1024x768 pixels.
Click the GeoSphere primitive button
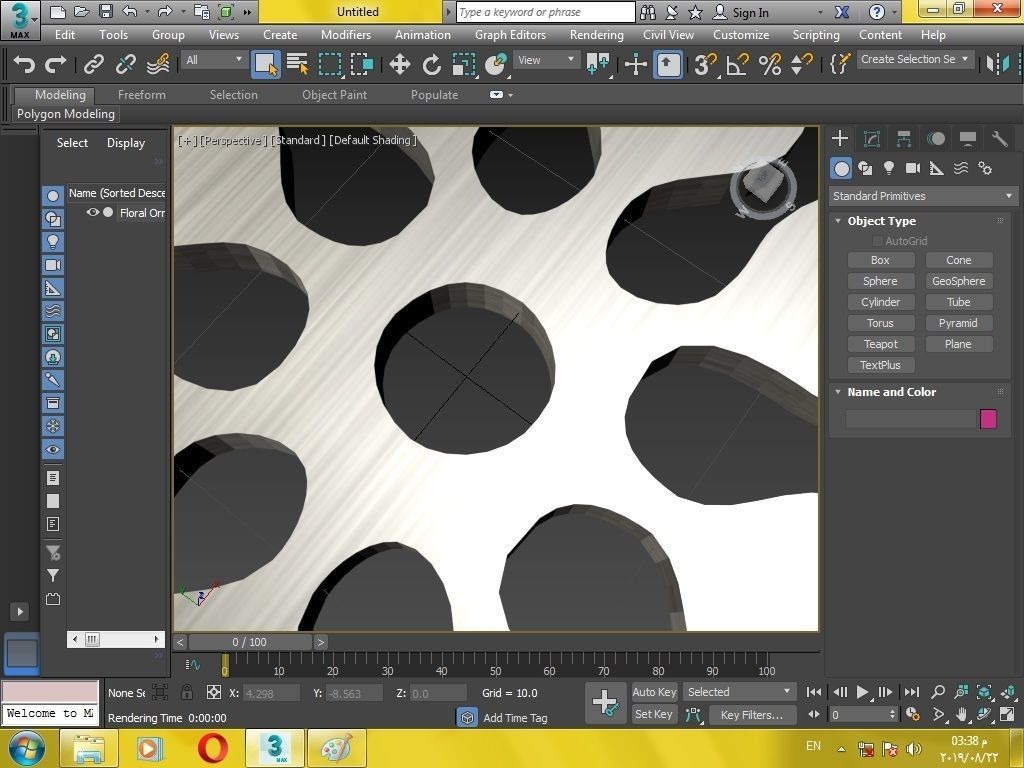point(959,281)
